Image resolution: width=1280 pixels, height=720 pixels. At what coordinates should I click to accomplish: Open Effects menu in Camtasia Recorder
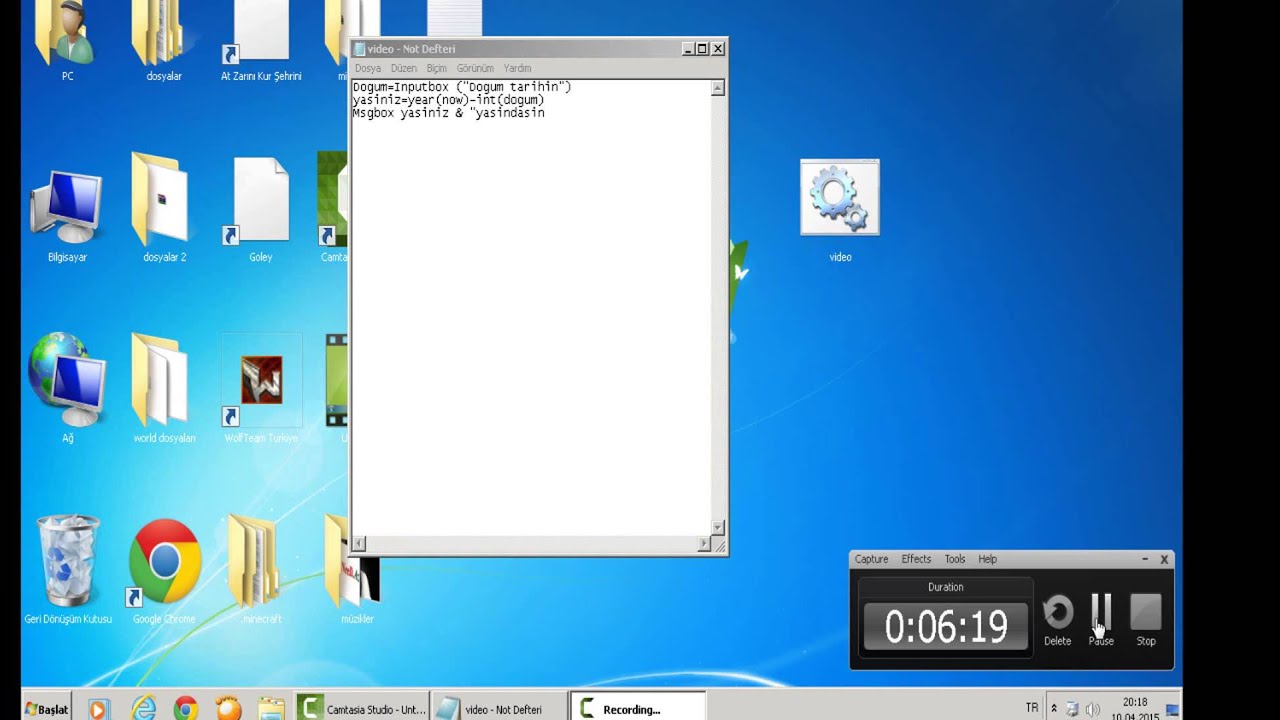tap(916, 559)
